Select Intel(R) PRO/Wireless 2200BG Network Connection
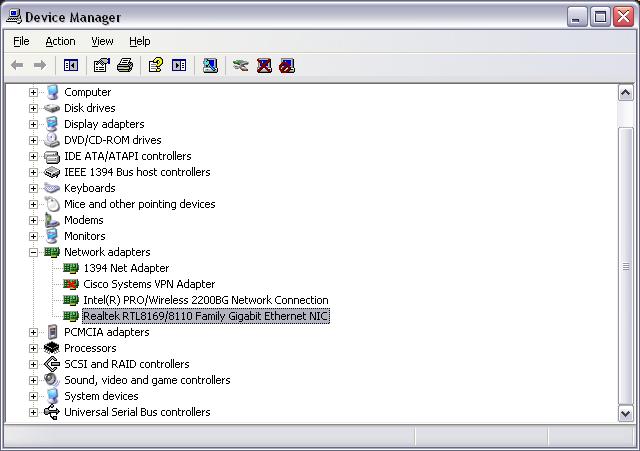Viewport: 640px width, 451px height. click(206, 300)
